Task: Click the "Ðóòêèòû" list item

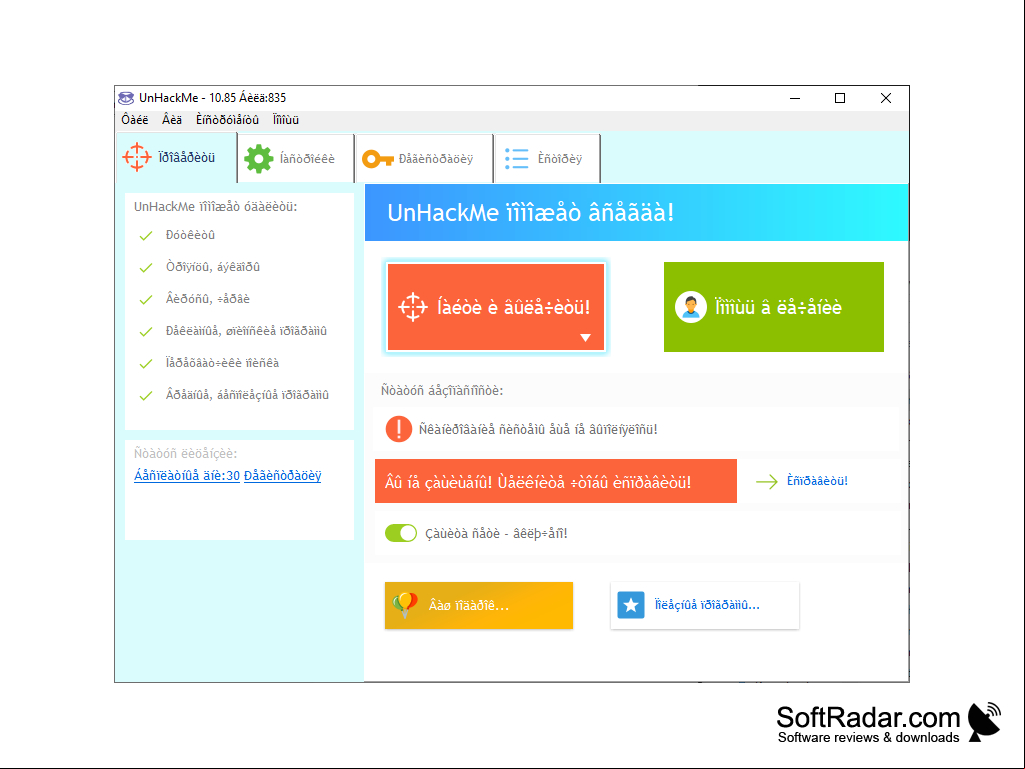Action: 190,235
